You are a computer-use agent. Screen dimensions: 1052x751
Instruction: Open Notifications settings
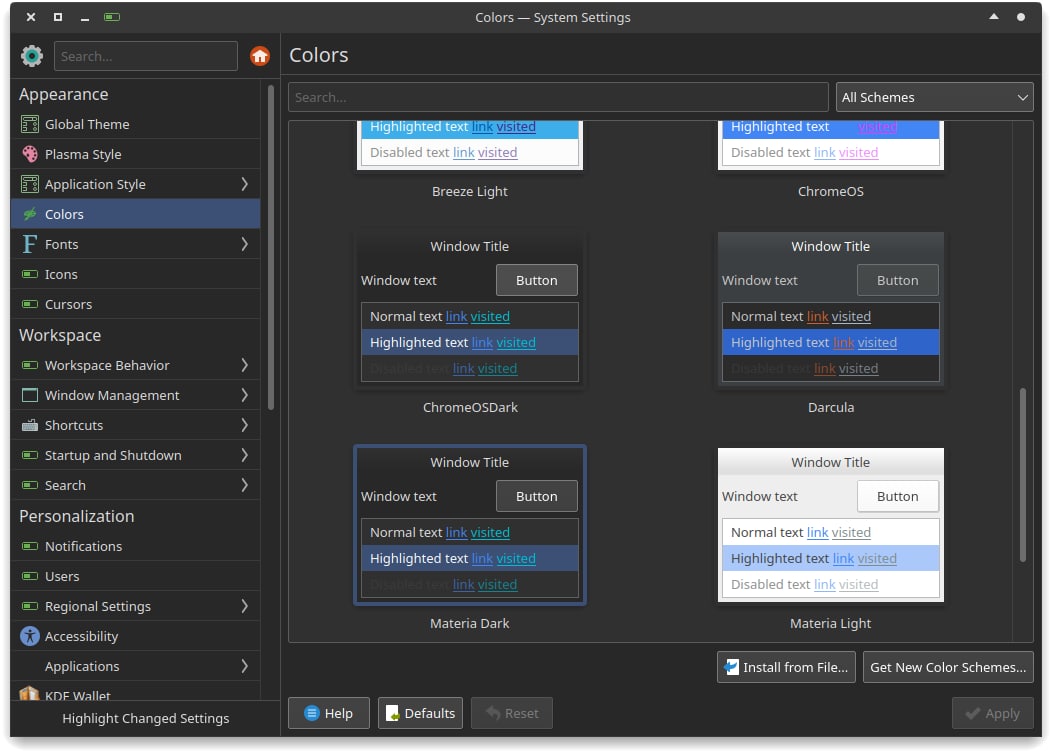136,546
